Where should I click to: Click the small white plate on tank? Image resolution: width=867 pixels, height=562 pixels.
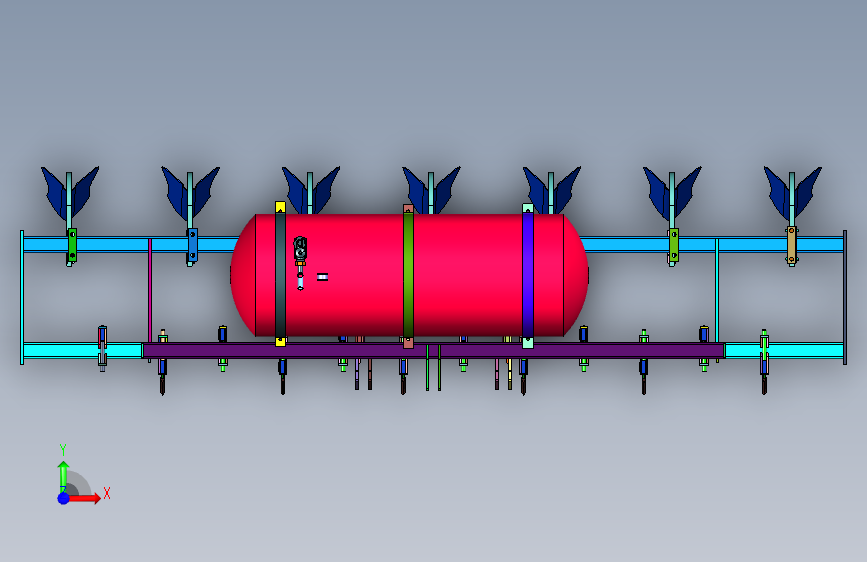pyautogui.click(x=322, y=277)
